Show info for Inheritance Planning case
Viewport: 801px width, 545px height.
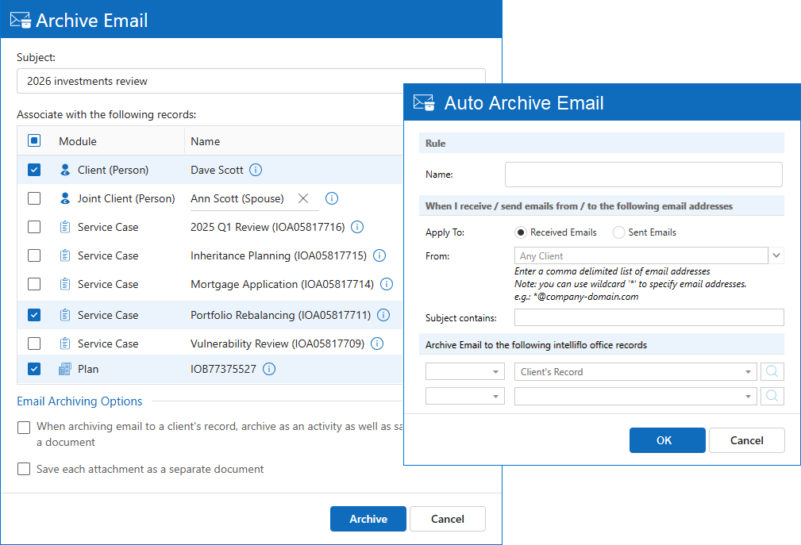click(x=379, y=256)
